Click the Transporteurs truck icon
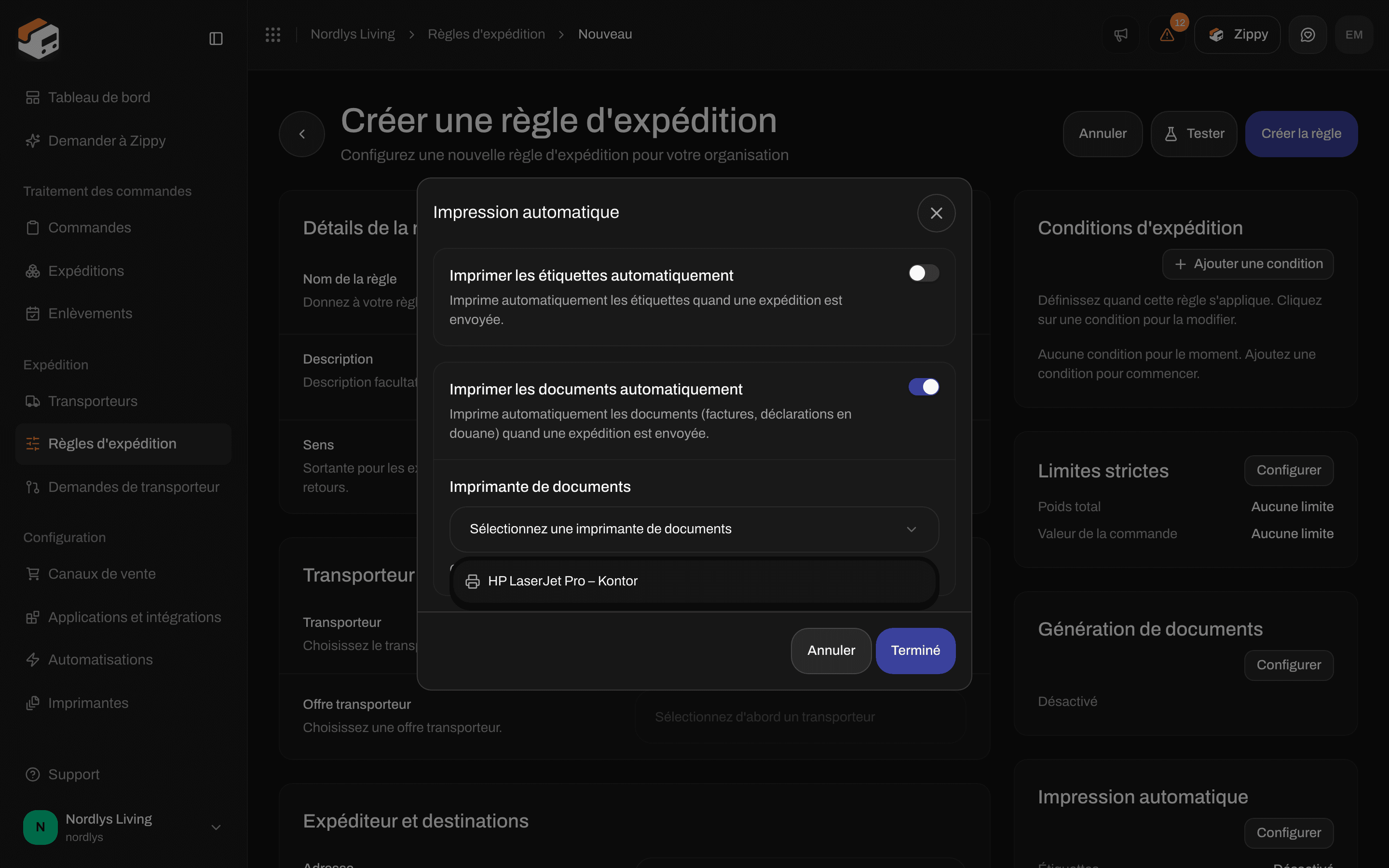 pos(33,401)
